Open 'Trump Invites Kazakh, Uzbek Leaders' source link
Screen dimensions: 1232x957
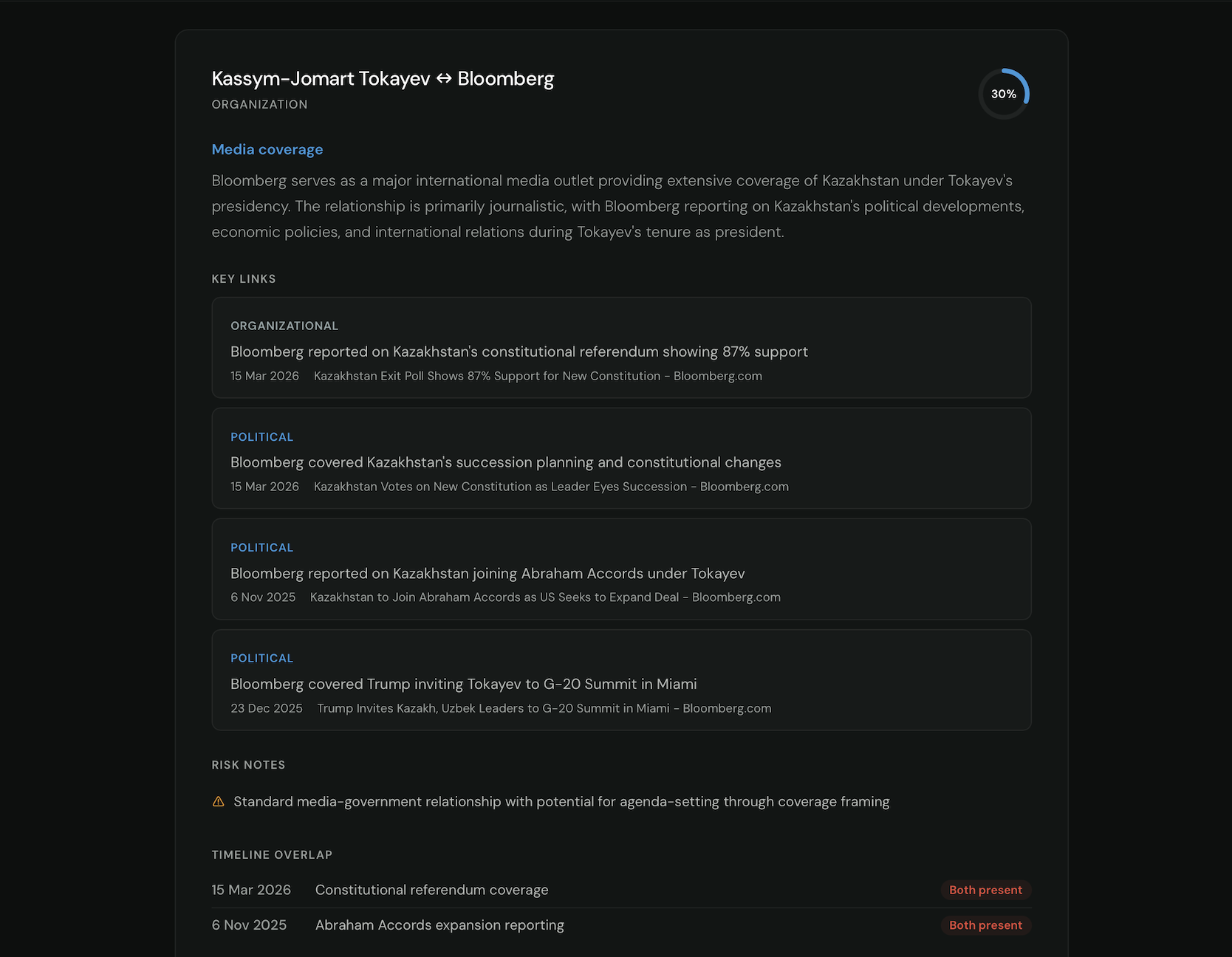544,708
